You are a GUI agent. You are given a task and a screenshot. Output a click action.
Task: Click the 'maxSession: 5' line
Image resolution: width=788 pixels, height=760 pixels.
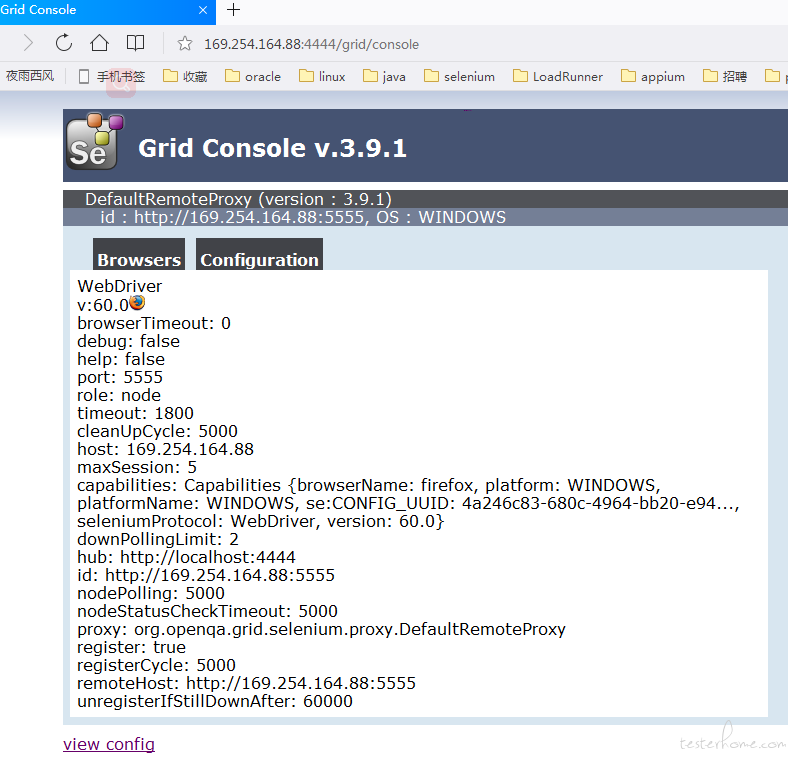point(137,467)
